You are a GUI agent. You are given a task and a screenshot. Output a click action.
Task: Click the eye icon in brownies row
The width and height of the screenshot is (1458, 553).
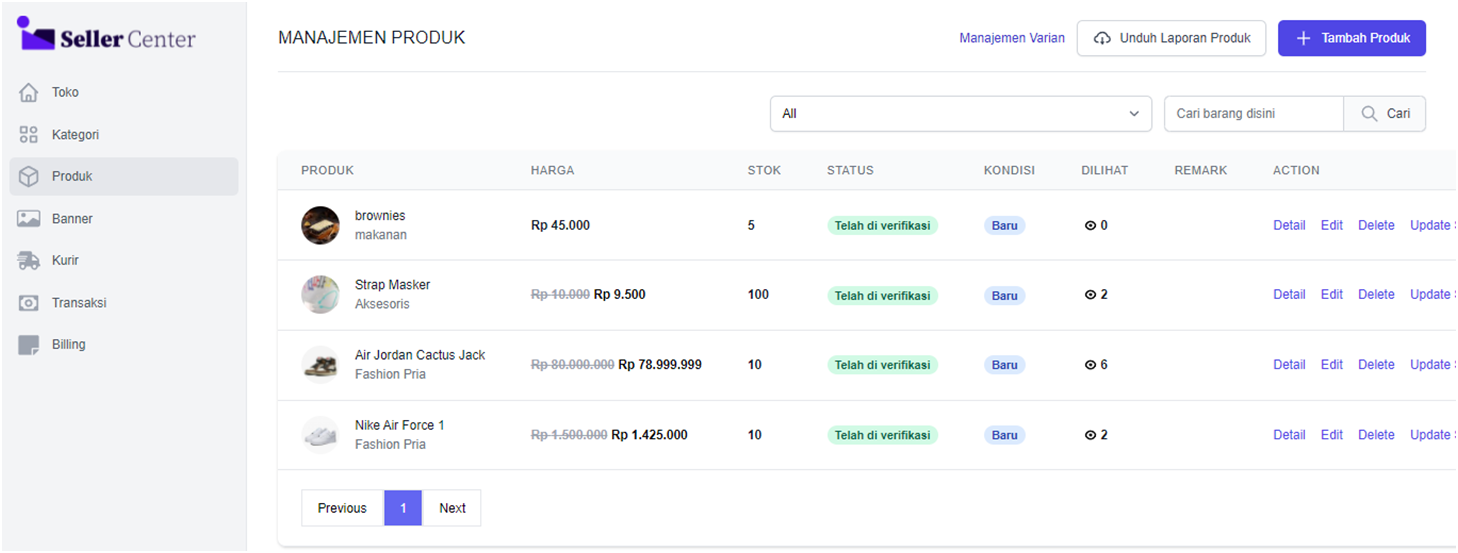[x=1091, y=226]
